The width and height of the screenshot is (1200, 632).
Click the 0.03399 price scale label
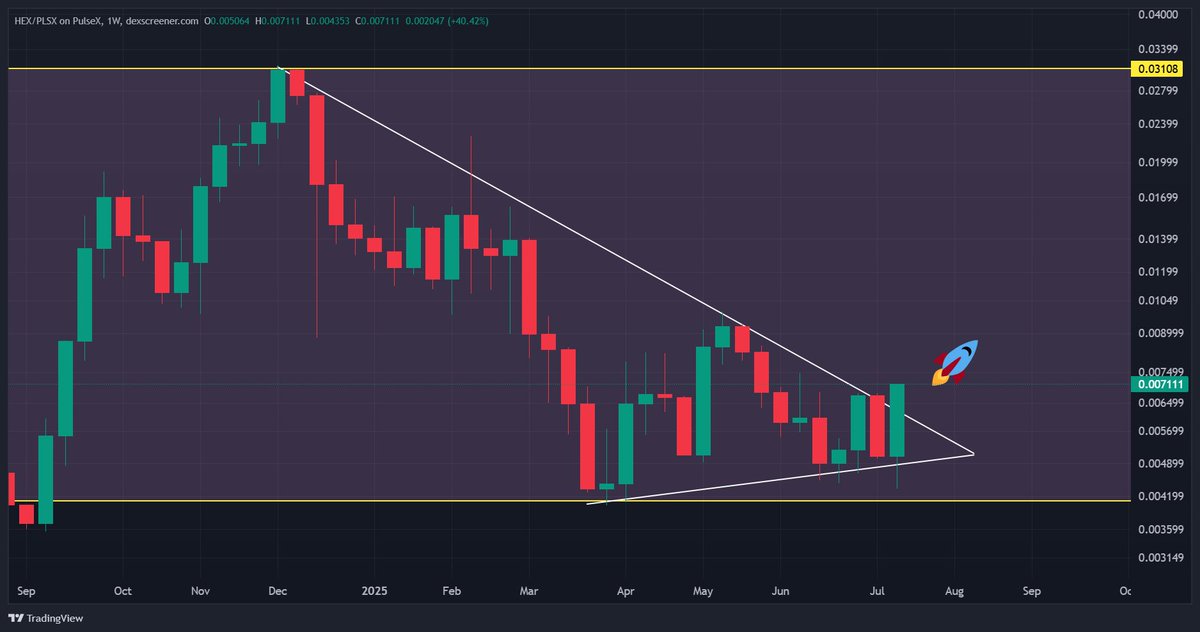point(1156,49)
